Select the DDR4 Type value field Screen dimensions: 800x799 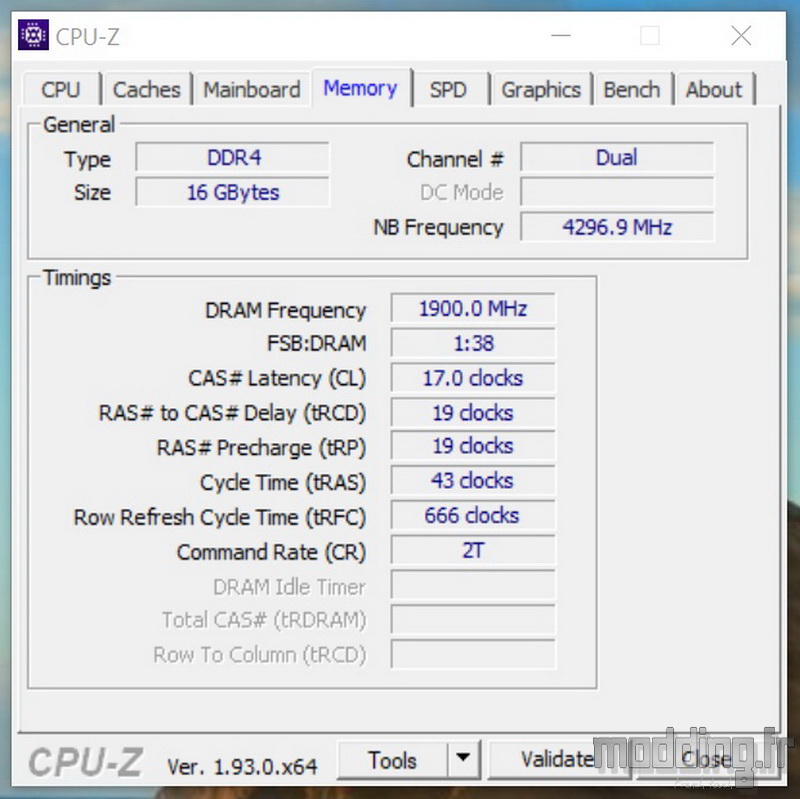pyautogui.click(x=233, y=157)
